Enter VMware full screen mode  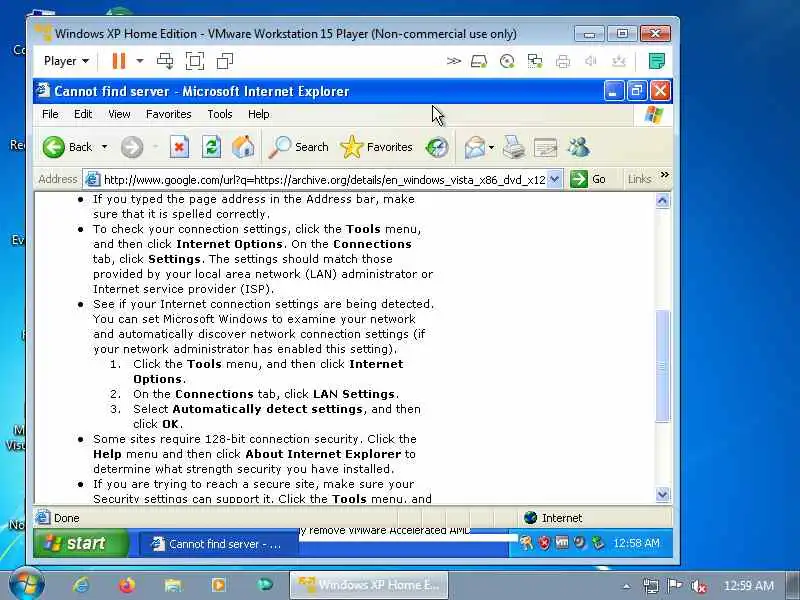pos(195,61)
